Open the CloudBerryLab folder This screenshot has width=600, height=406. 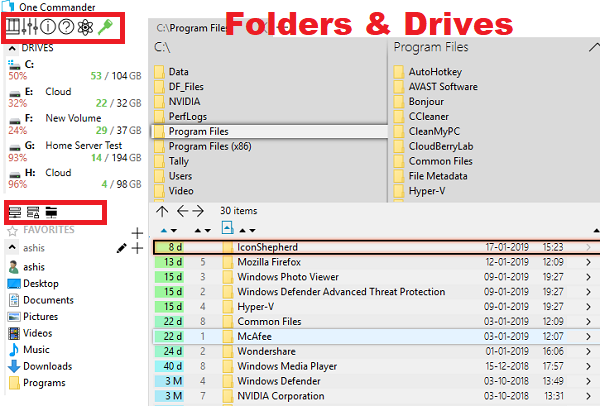434,146
